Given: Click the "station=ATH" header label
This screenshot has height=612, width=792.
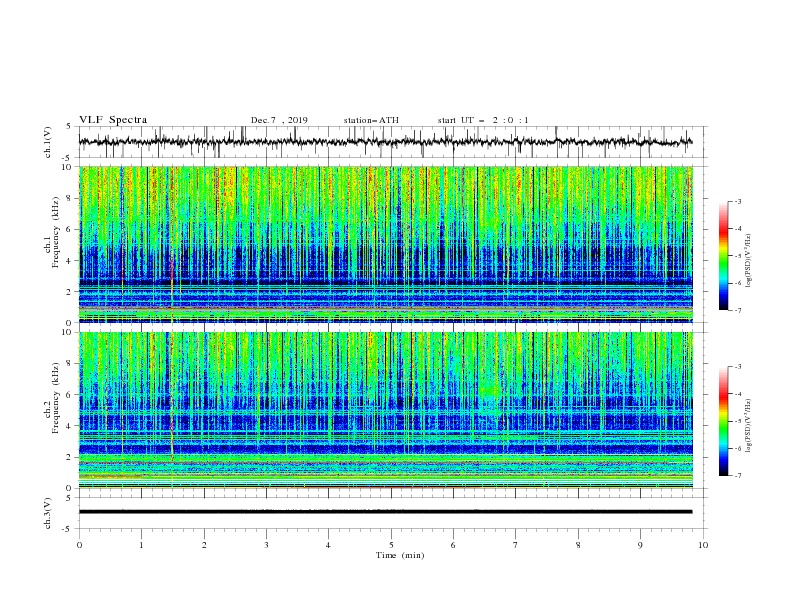Looking at the screenshot, I should 371,120.
